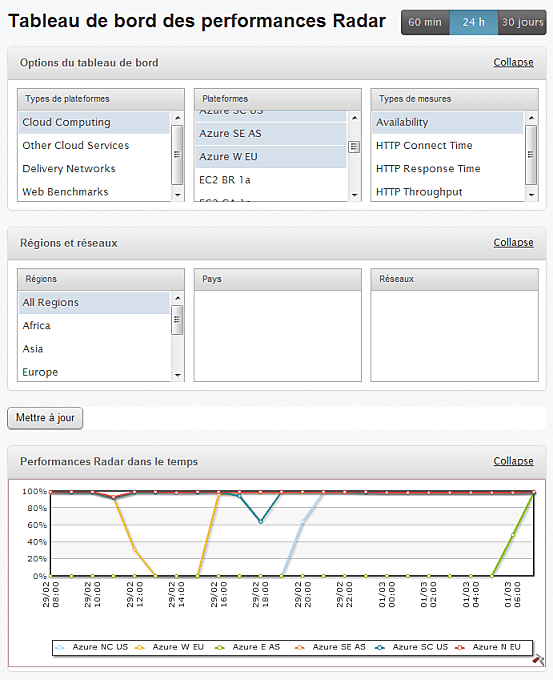Pick Europe in the regions list
The height and width of the screenshot is (680, 553).
point(94,372)
